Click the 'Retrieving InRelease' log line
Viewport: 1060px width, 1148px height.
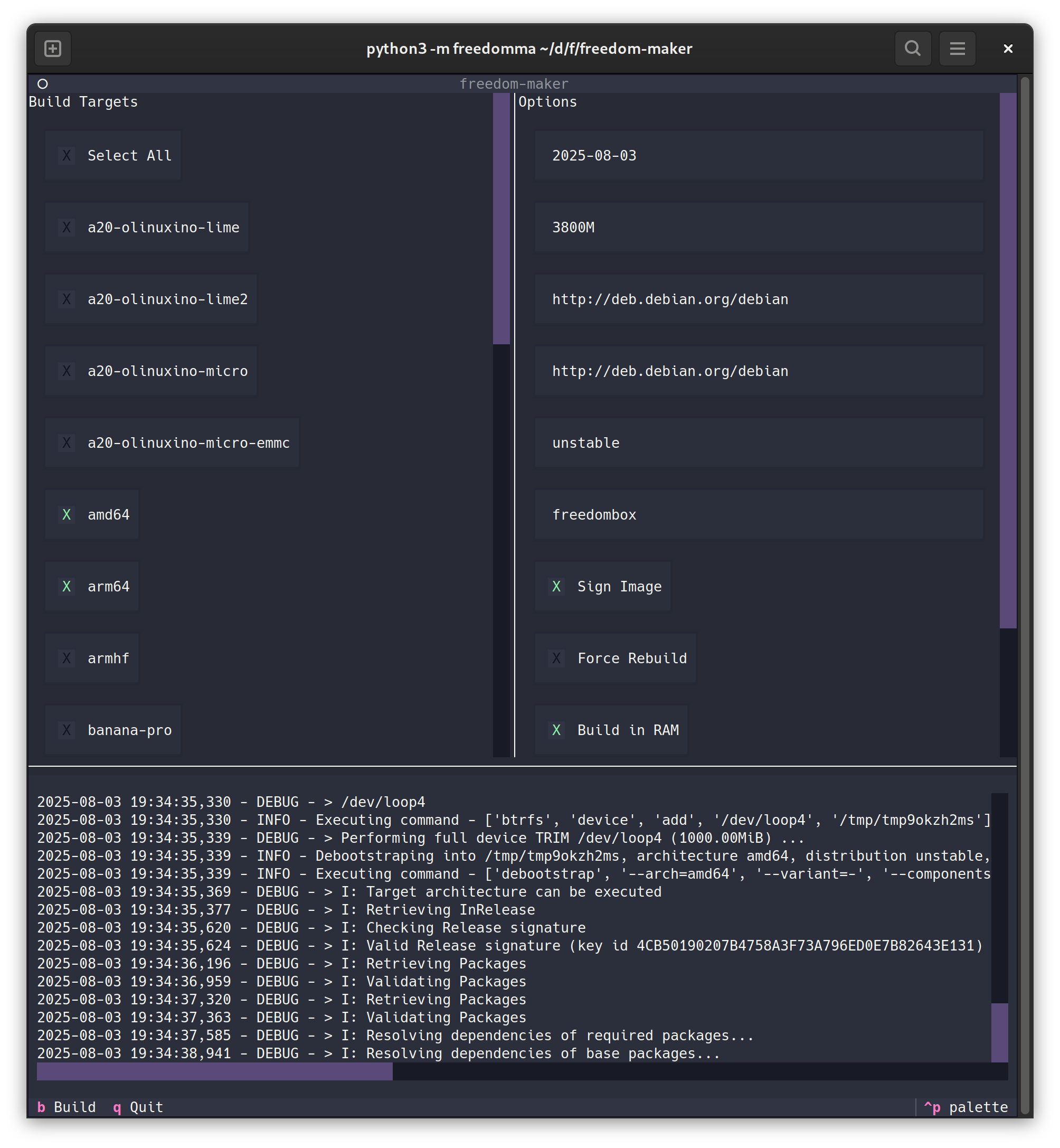[x=286, y=909]
